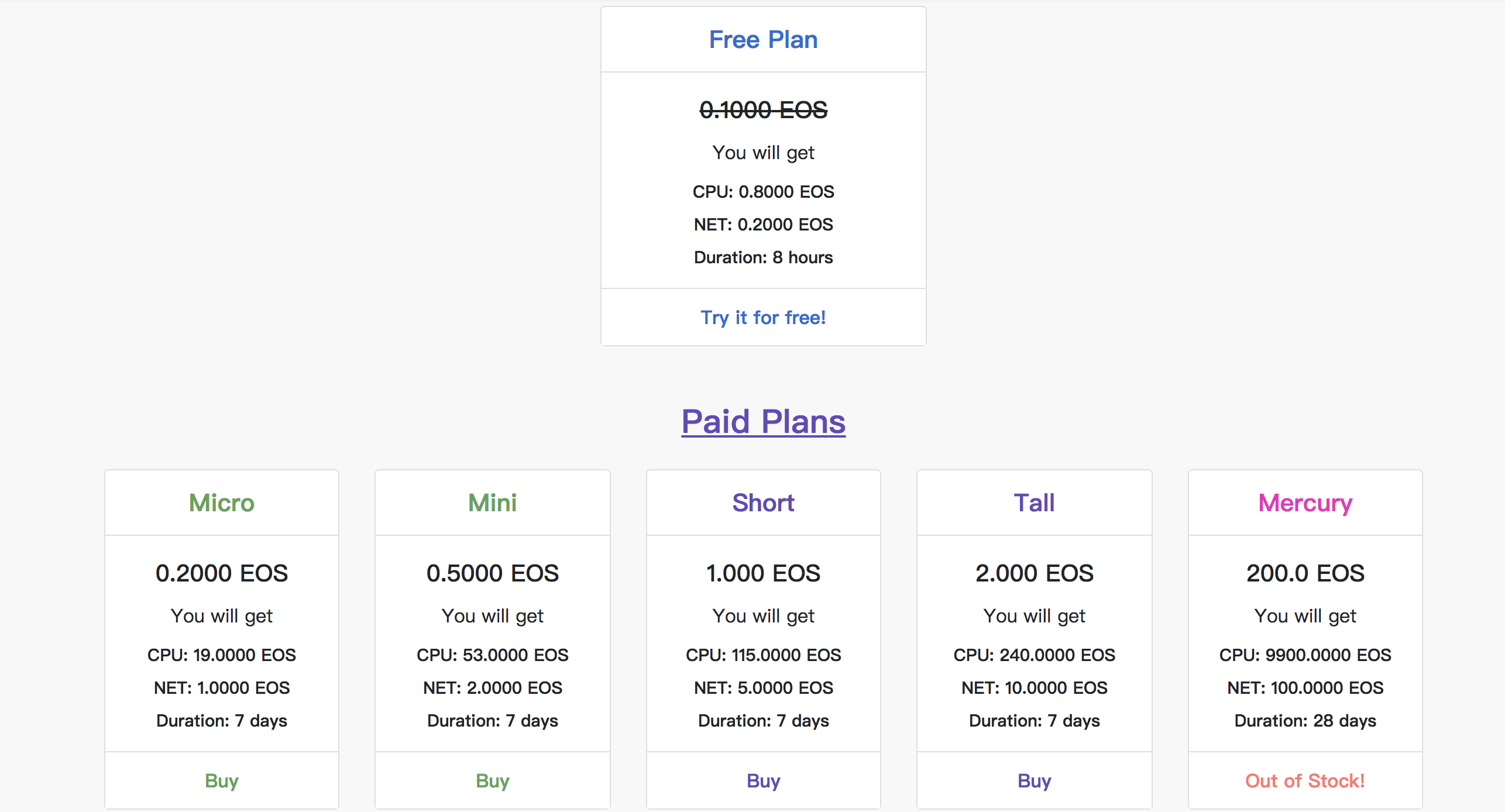Viewport: 1505px width, 812px height.
Task: Click 'Try it for free!' button
Action: click(763, 317)
